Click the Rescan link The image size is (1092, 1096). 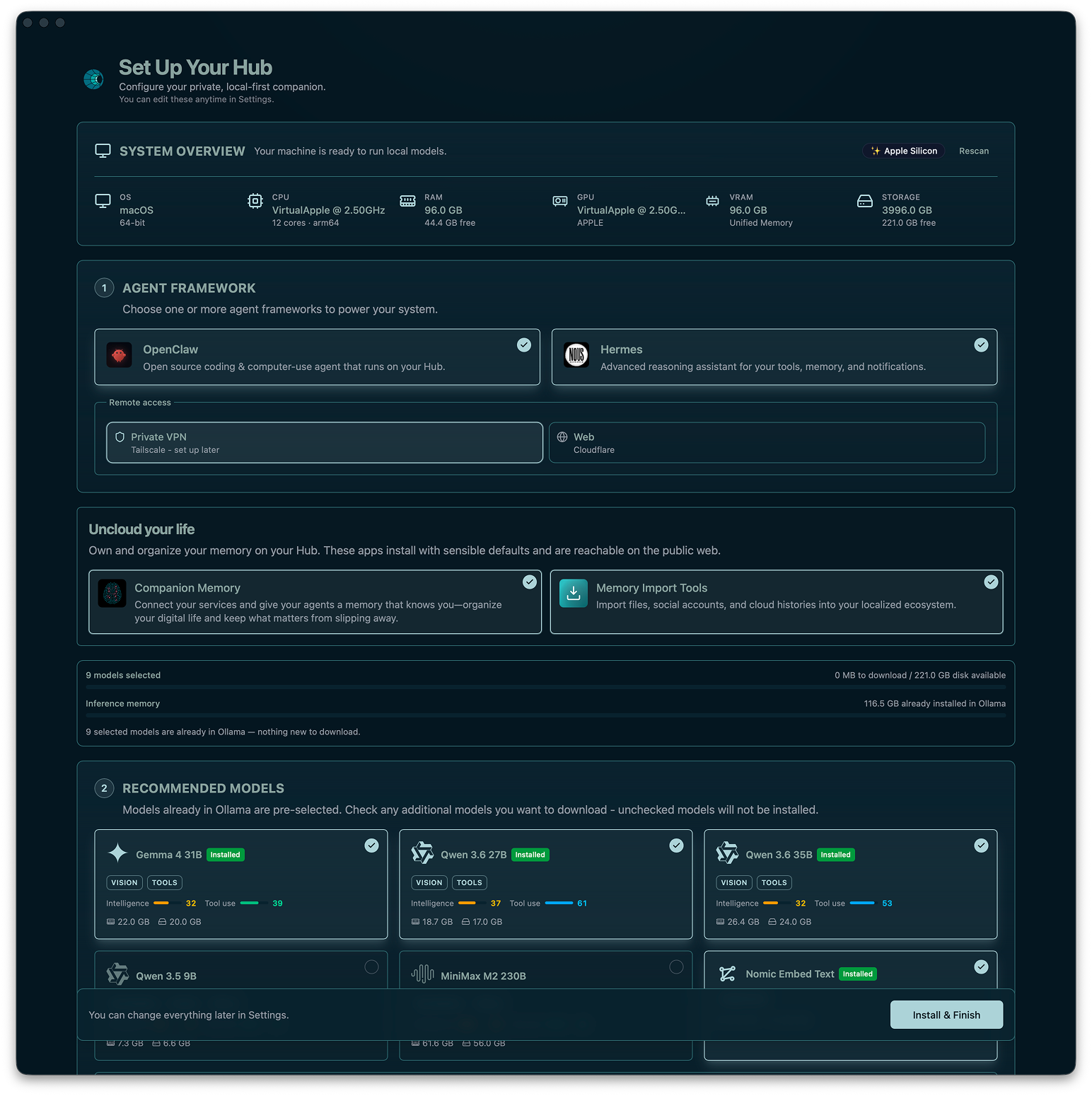tap(974, 151)
